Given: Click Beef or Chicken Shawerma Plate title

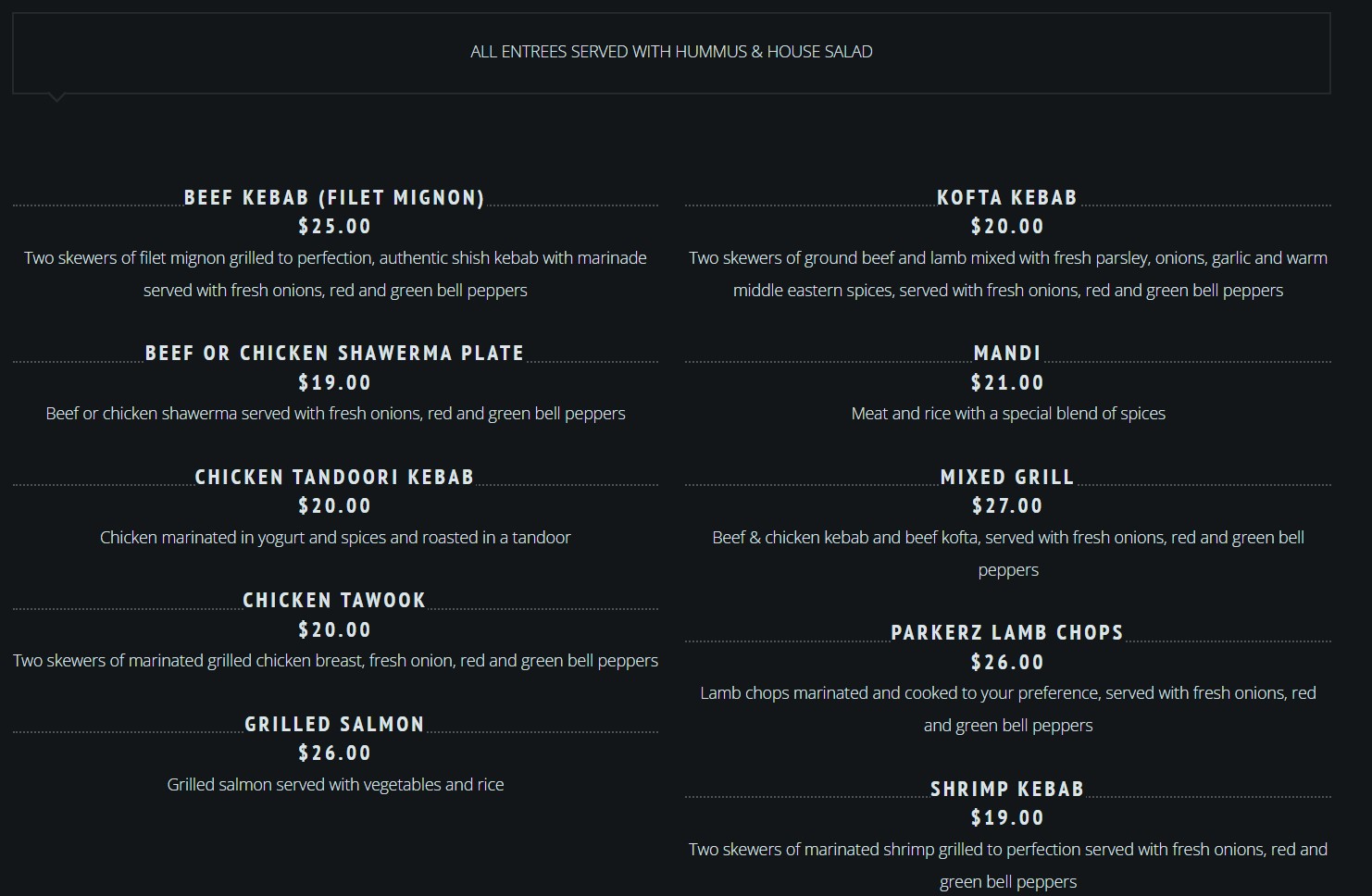Looking at the screenshot, I should click(x=334, y=354).
